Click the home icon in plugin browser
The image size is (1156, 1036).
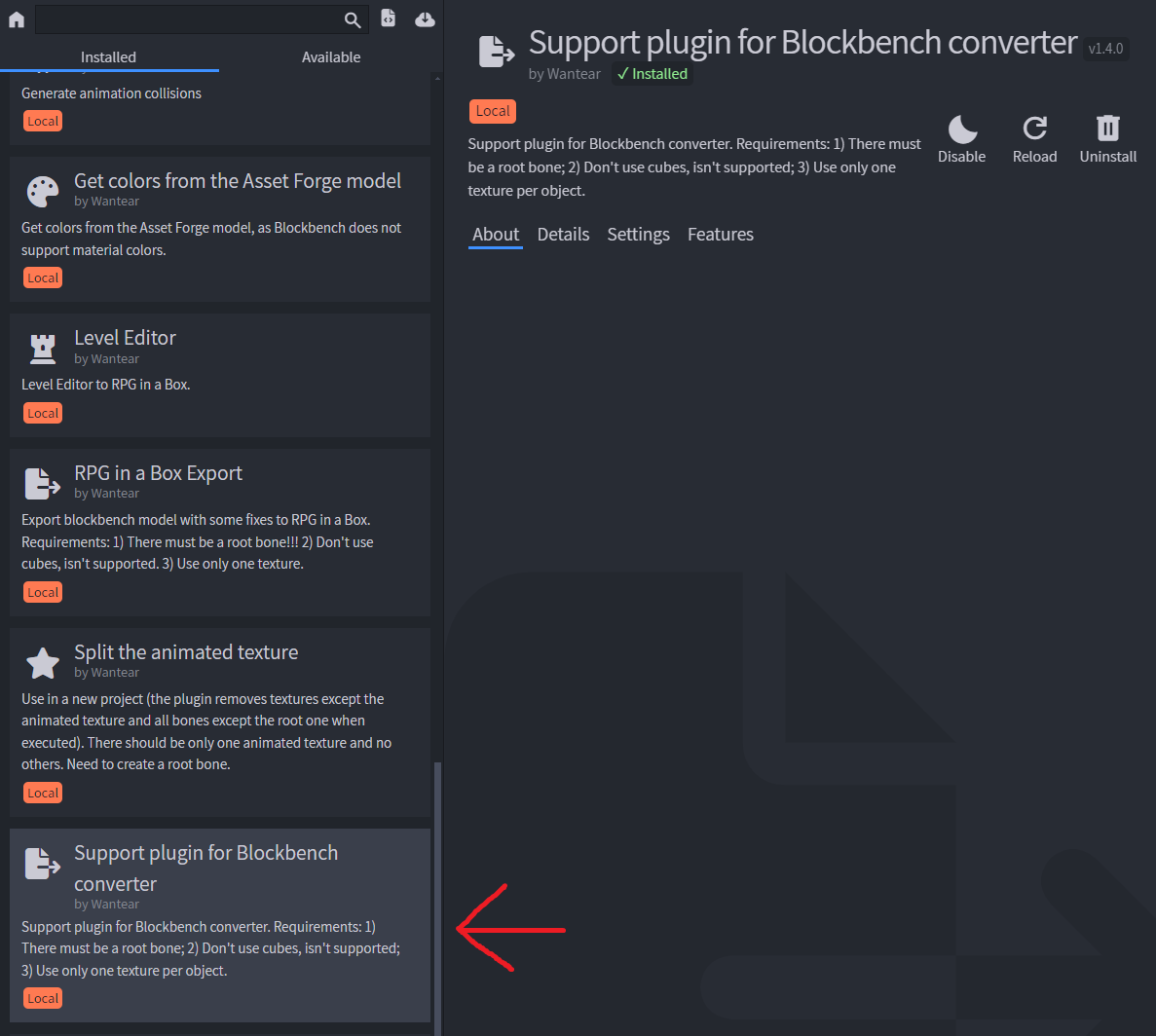pyautogui.click(x=17, y=19)
